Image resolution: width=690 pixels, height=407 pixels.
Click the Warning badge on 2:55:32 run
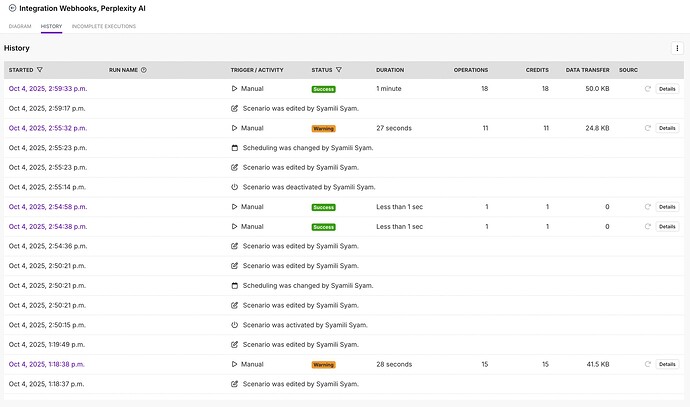[x=323, y=129]
